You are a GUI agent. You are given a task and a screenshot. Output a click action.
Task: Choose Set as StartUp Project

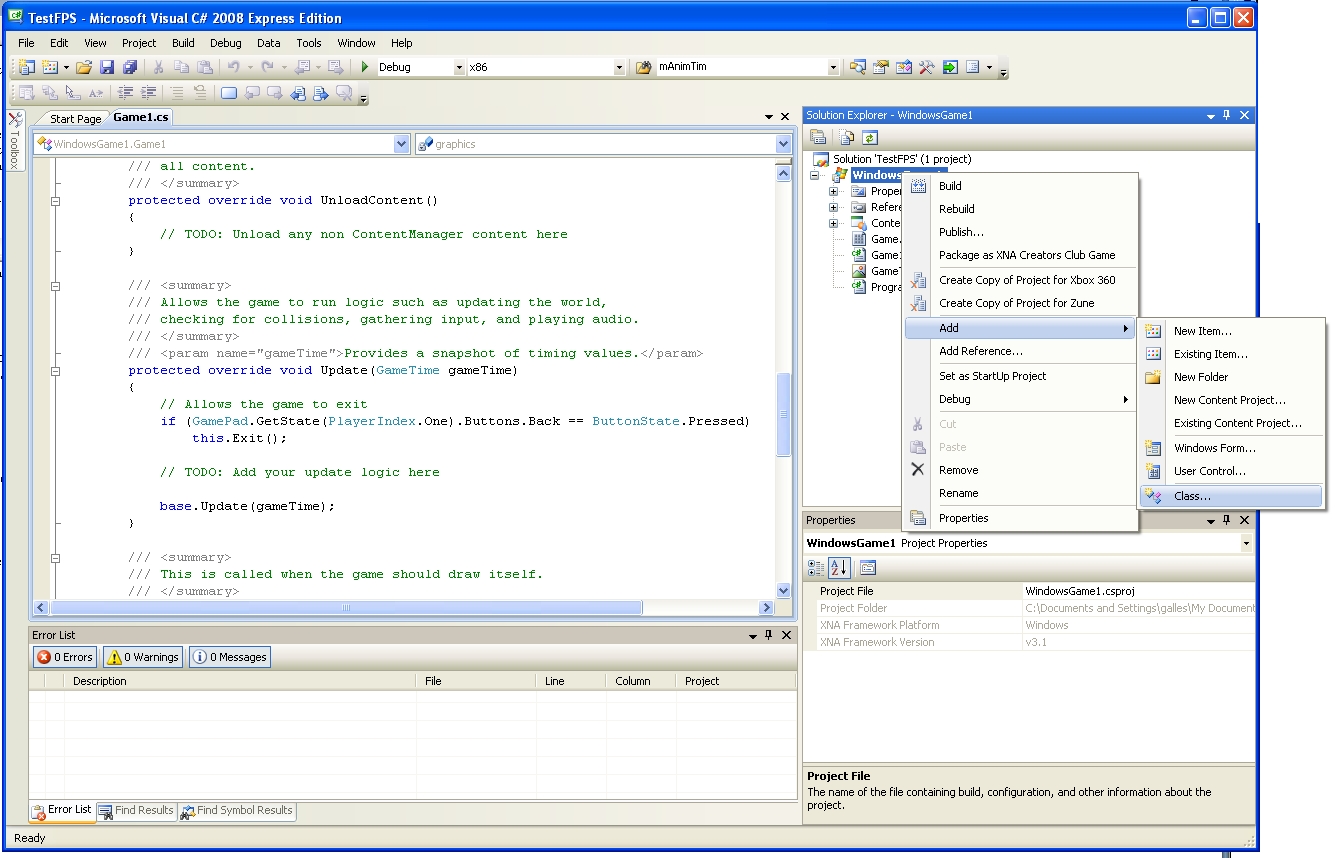1020,376
